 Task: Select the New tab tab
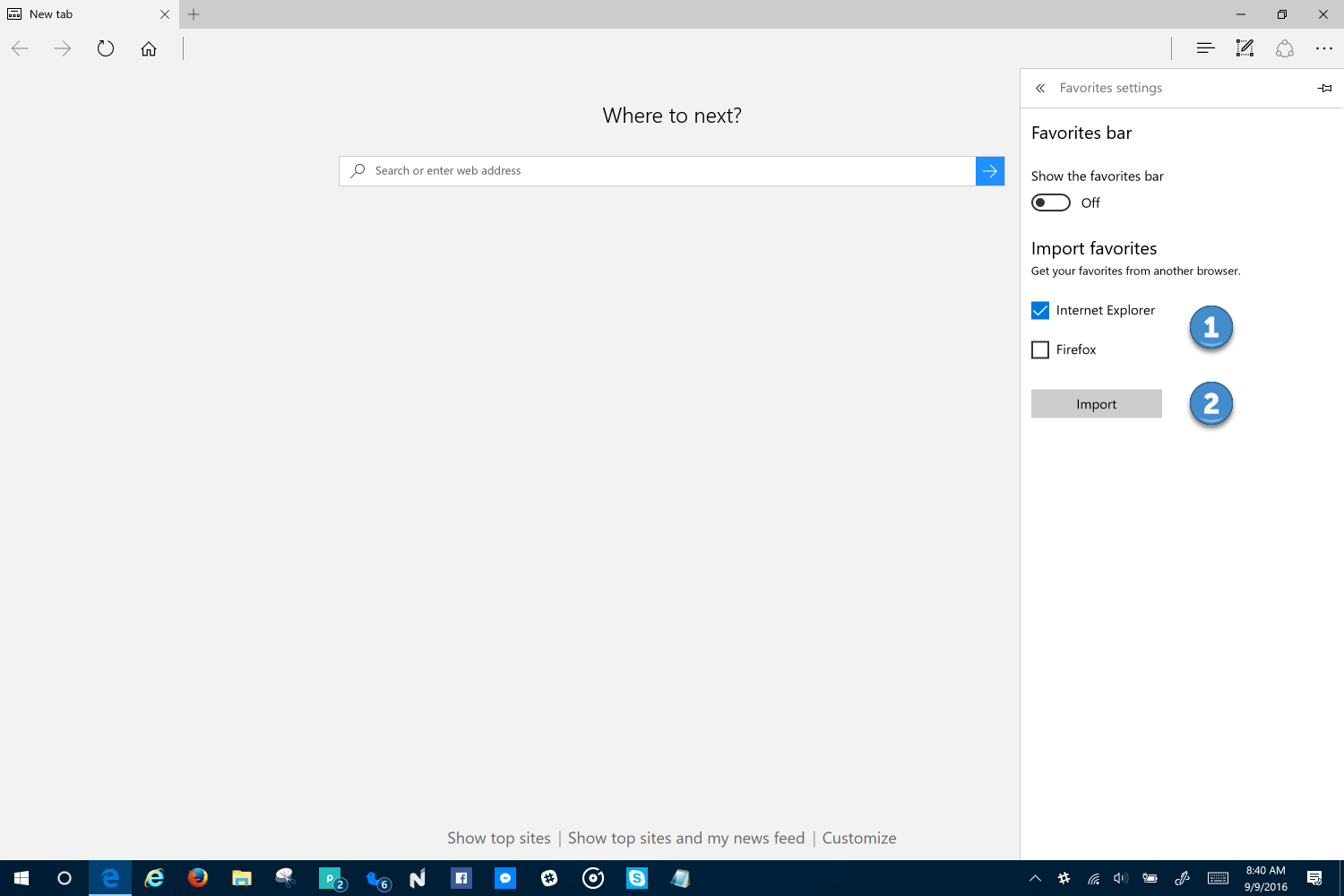pyautogui.click(x=81, y=14)
